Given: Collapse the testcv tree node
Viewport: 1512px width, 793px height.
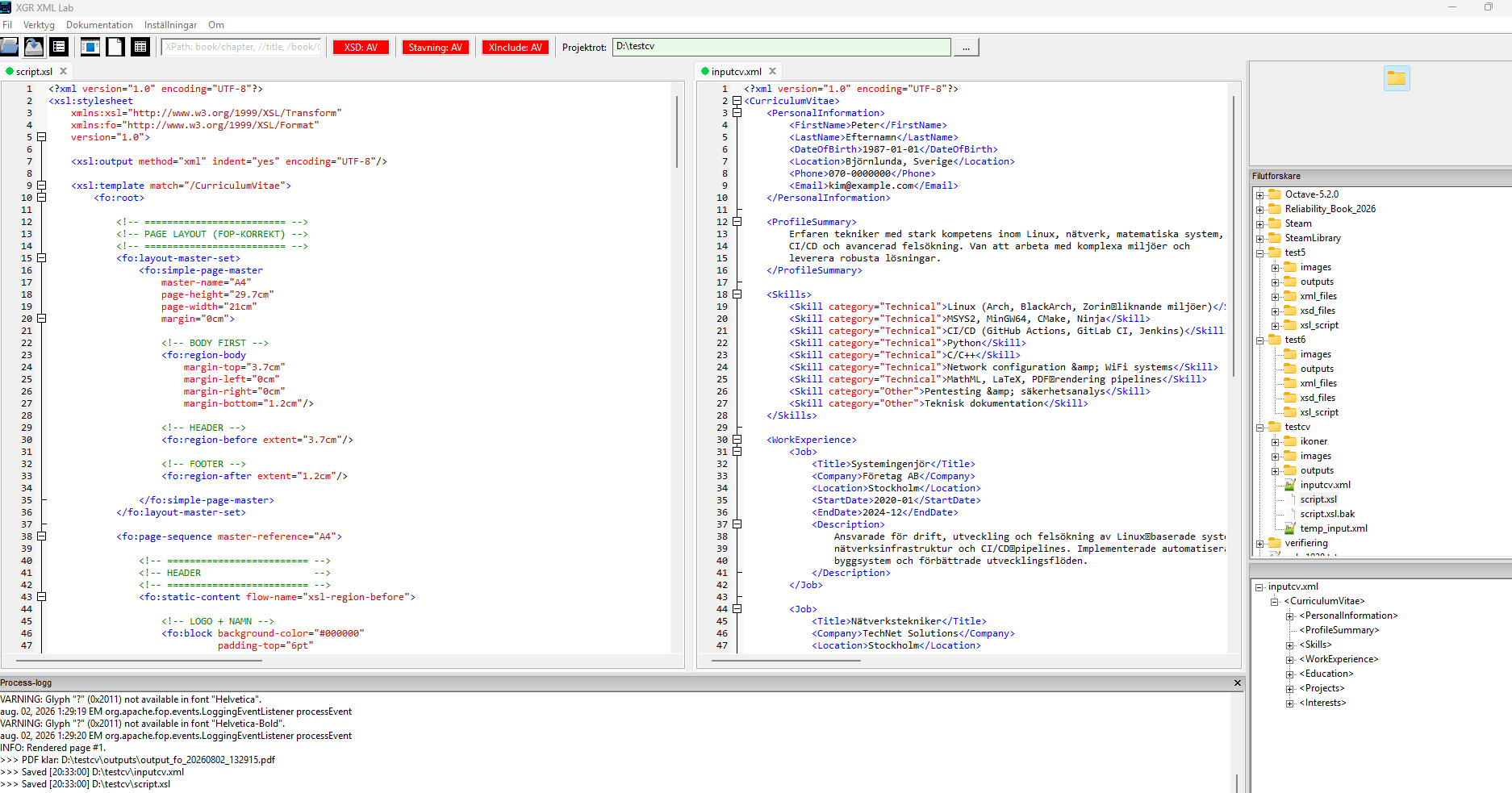Looking at the screenshot, I should [x=1259, y=428].
